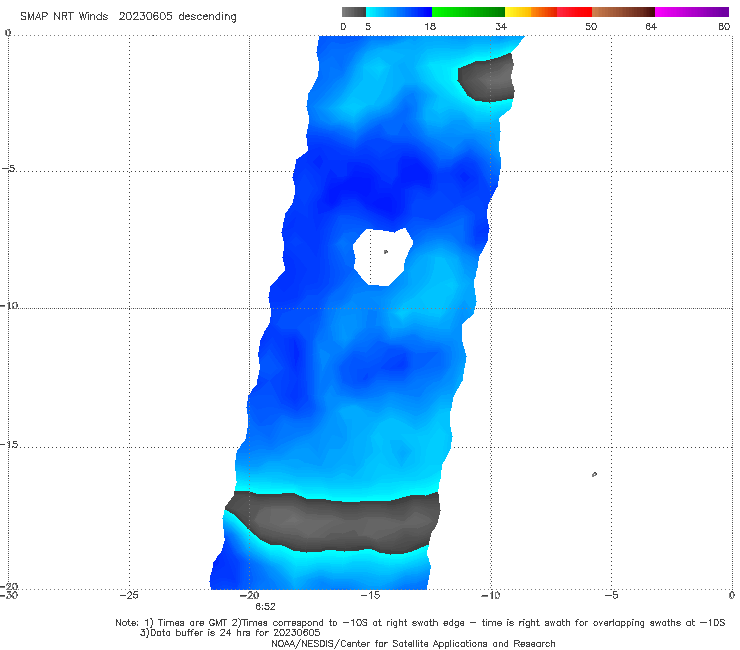The width and height of the screenshot is (740, 650).
Task: Click the longitude axis label '-15'
Action: 370,595
